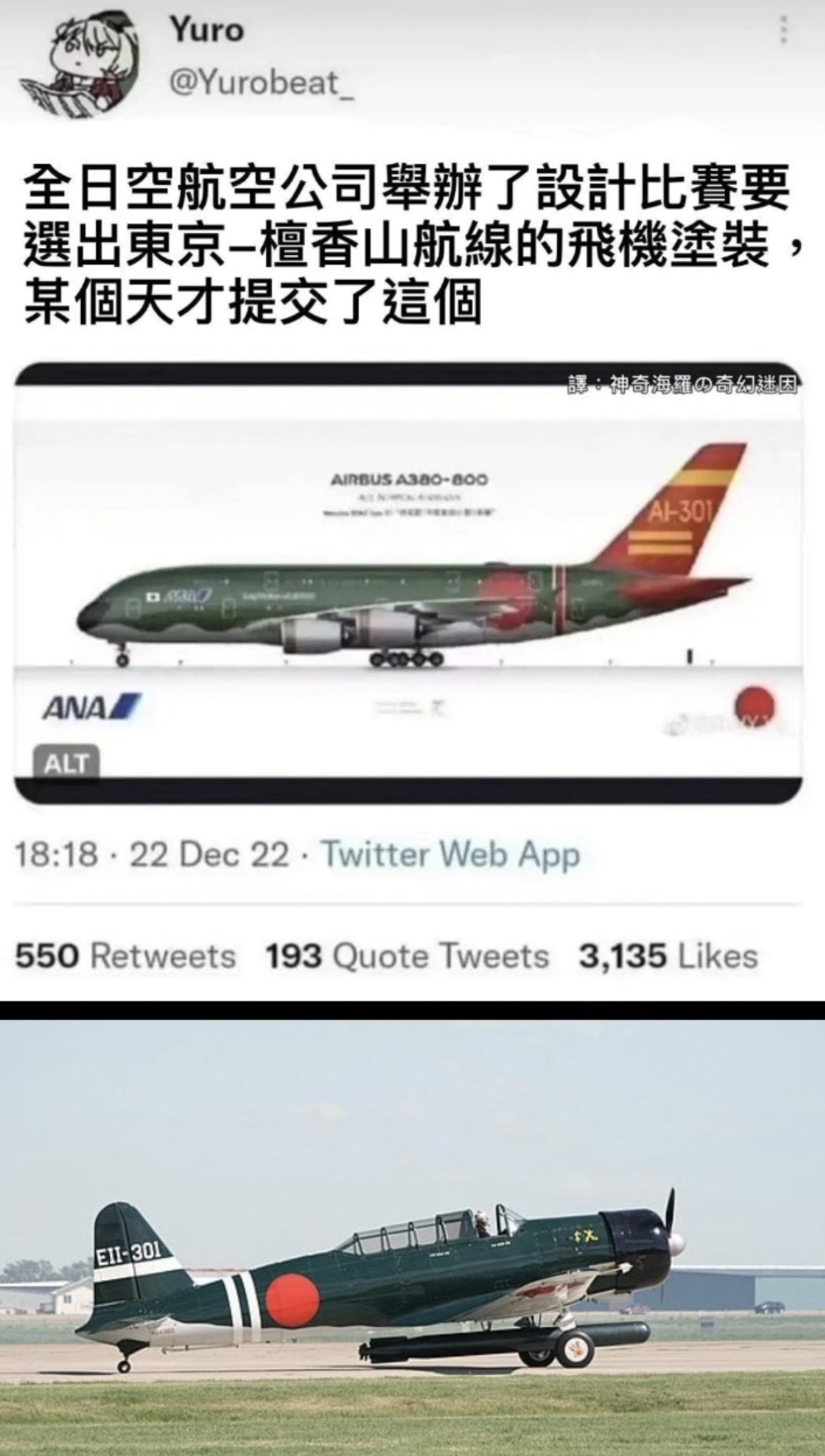
Task: Open the three-dot more options menu
Action: tap(784, 30)
